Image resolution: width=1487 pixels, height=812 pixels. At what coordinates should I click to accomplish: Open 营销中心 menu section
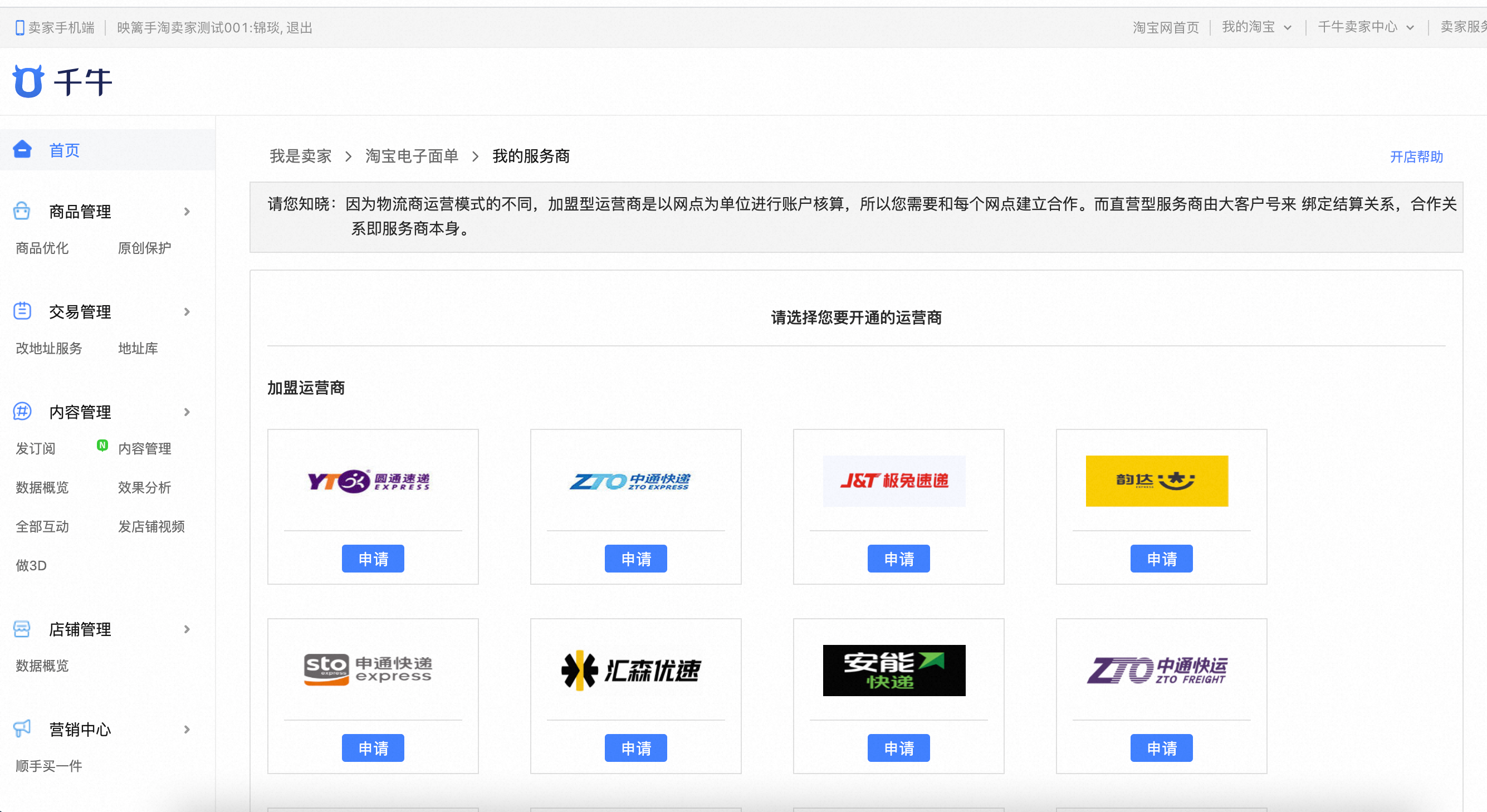point(80,730)
